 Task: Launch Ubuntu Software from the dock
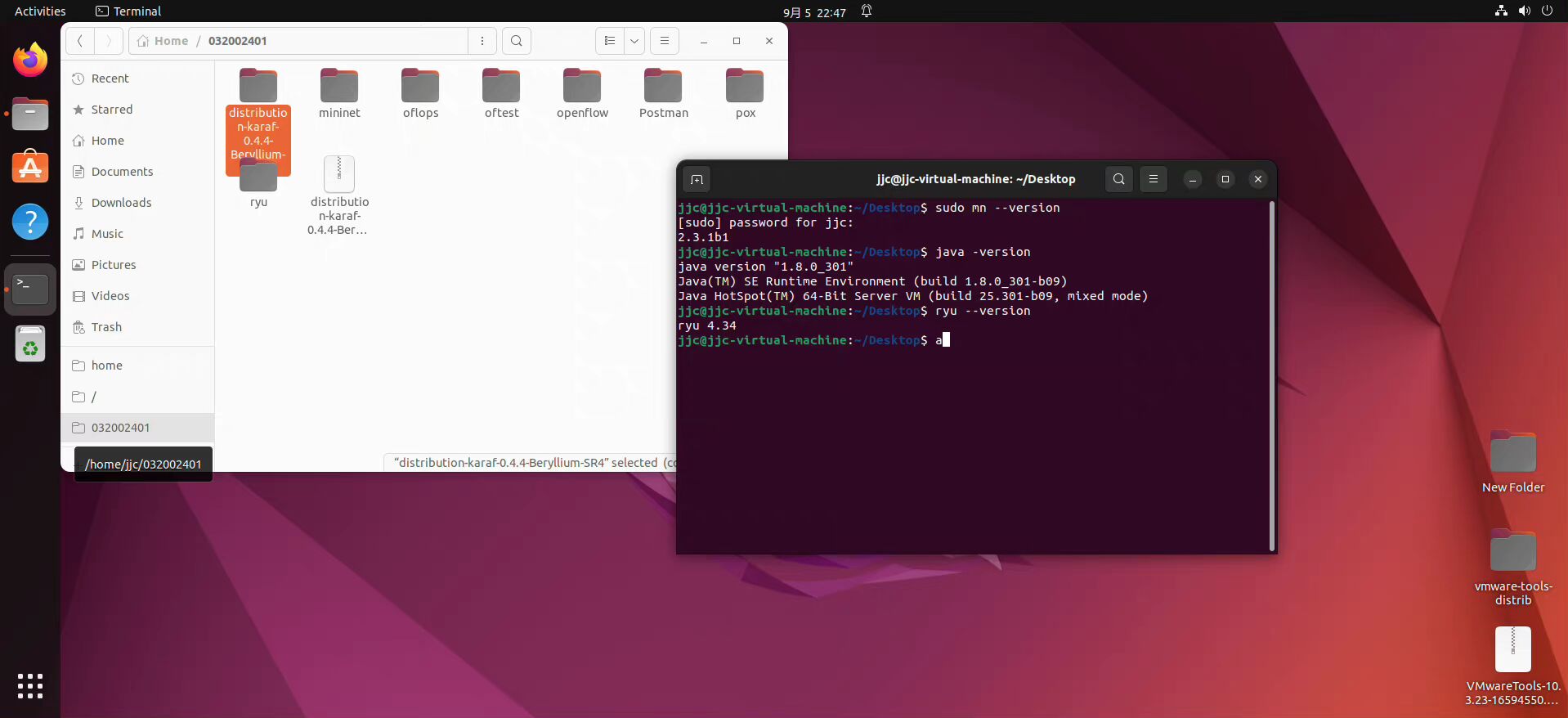click(x=30, y=167)
